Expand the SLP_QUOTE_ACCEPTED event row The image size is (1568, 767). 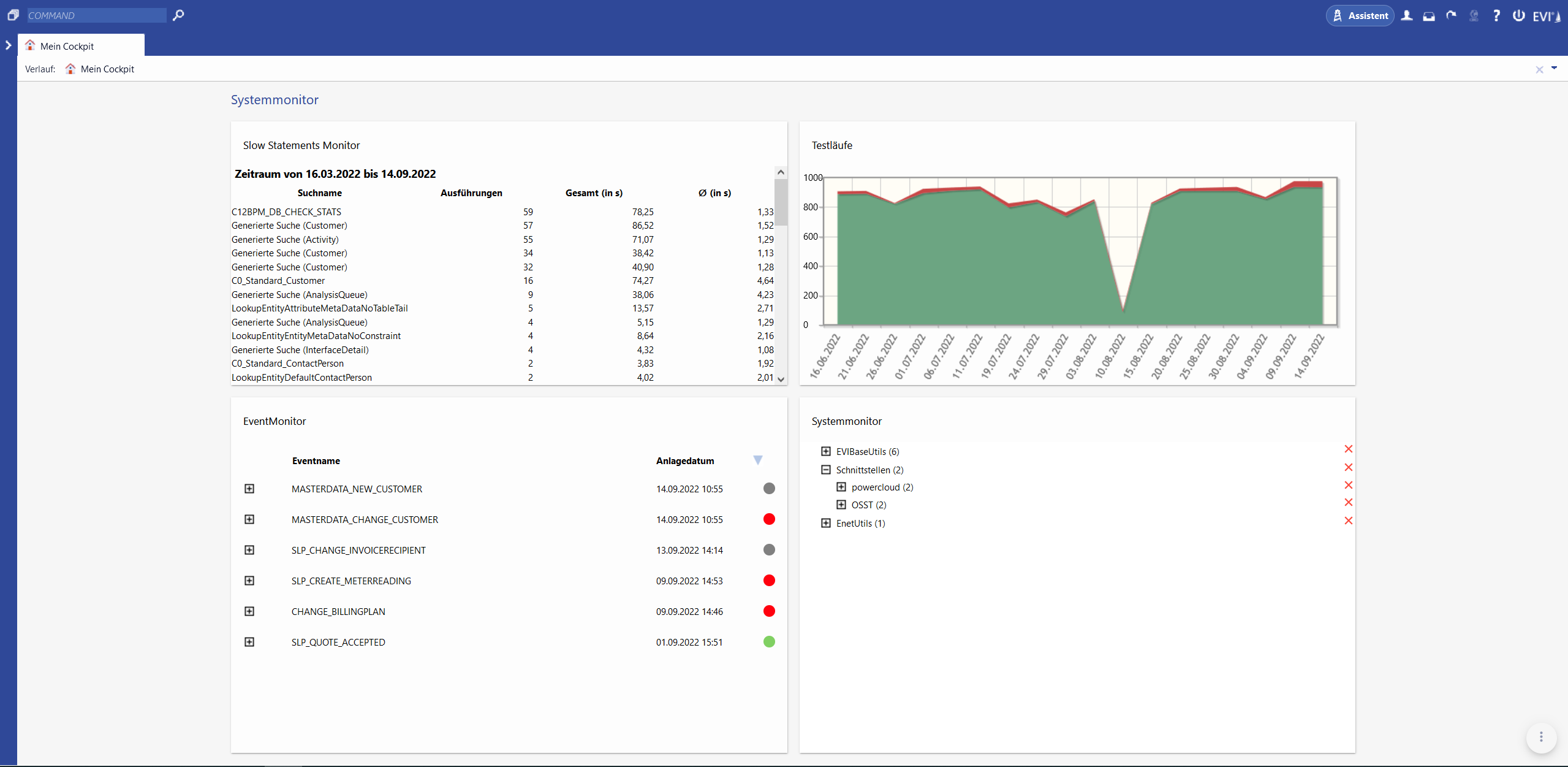(249, 642)
